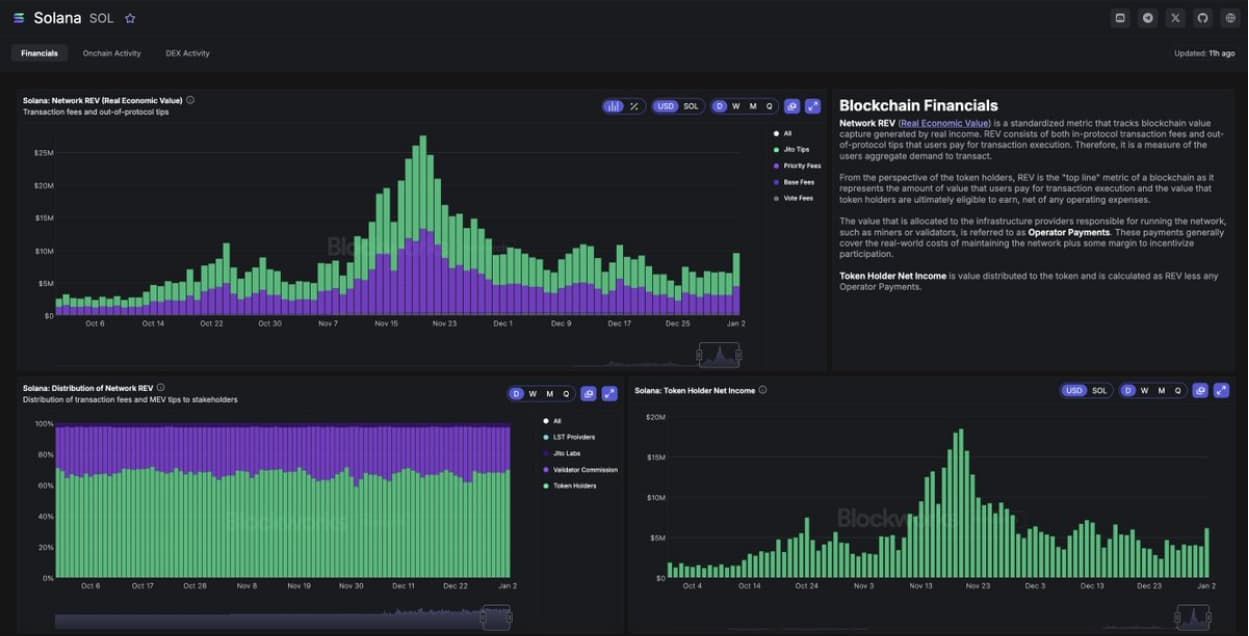Screen dimensions: 1249x636
Task: Open the website globe icon
Action: click(1231, 18)
